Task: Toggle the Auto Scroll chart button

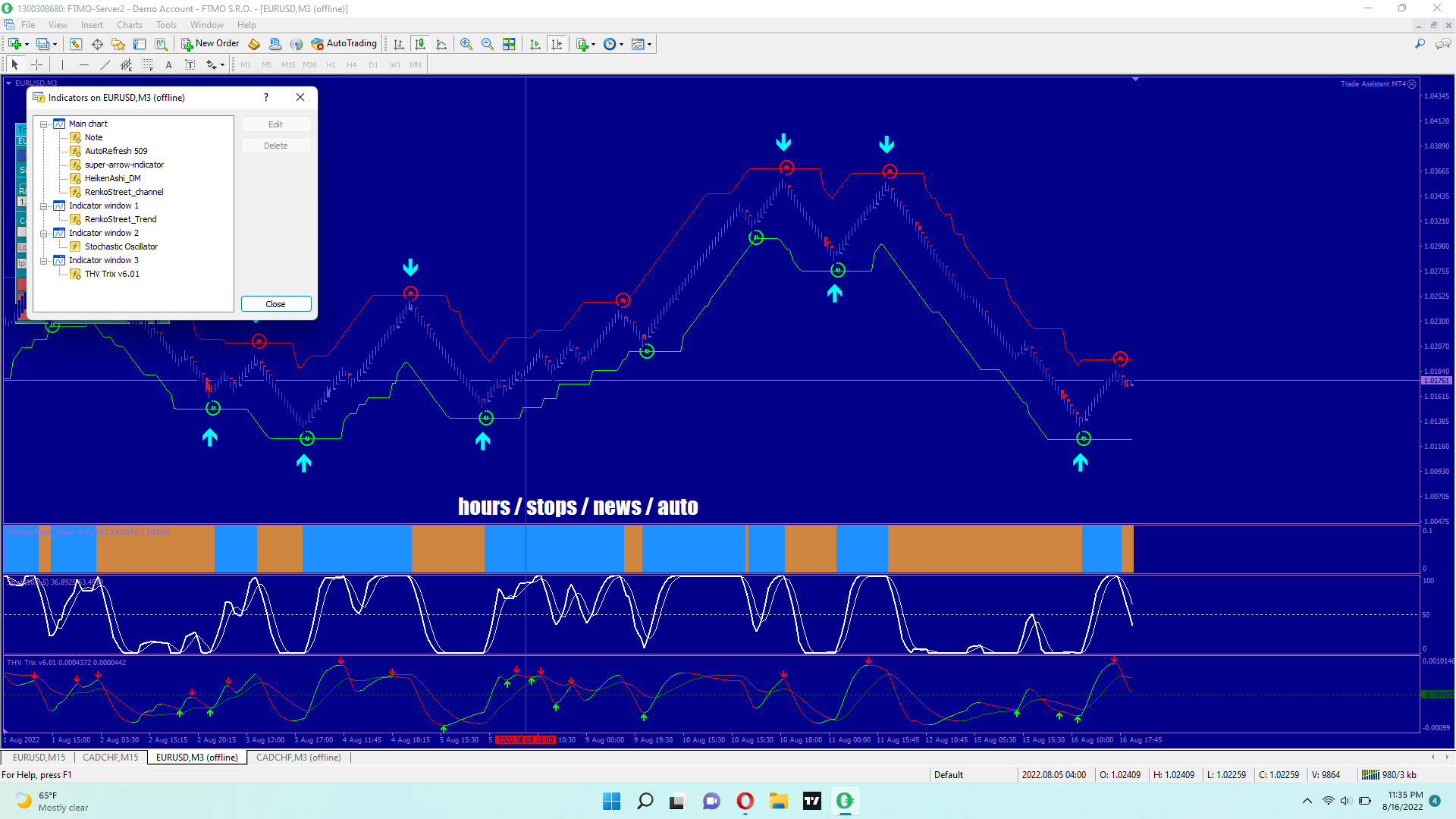Action: [535, 44]
